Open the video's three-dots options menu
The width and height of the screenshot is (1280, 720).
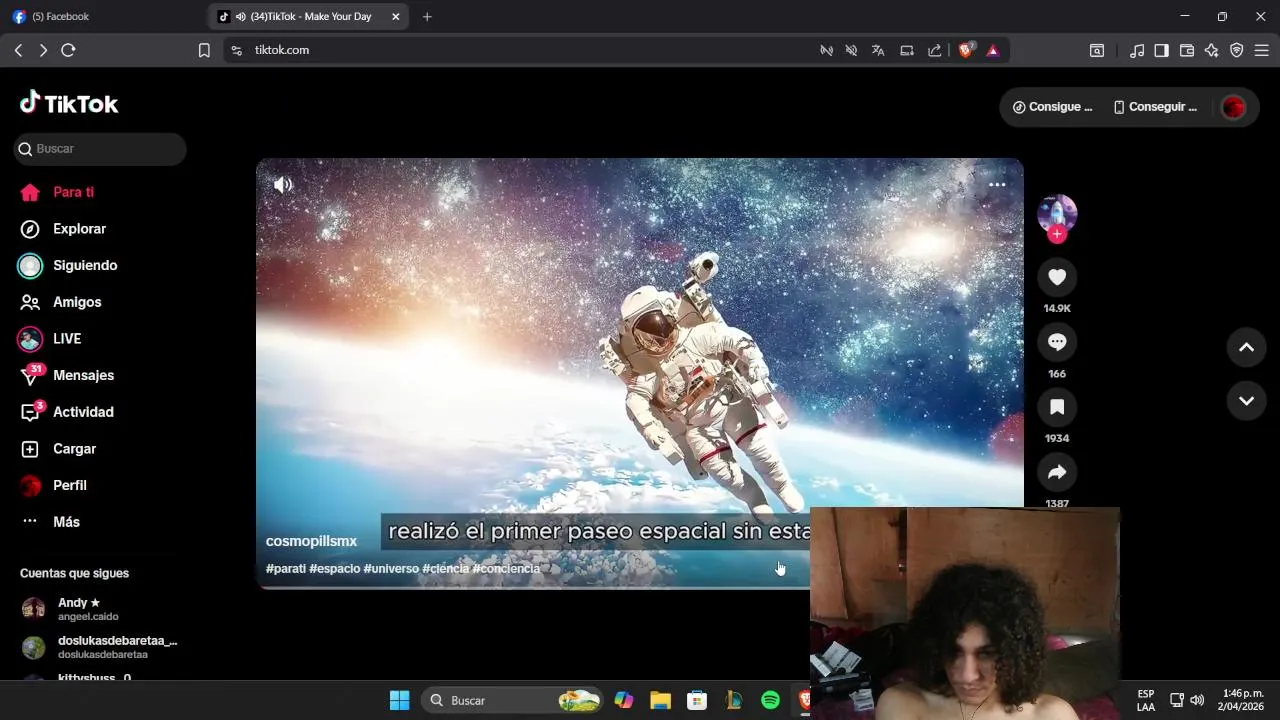pos(997,185)
